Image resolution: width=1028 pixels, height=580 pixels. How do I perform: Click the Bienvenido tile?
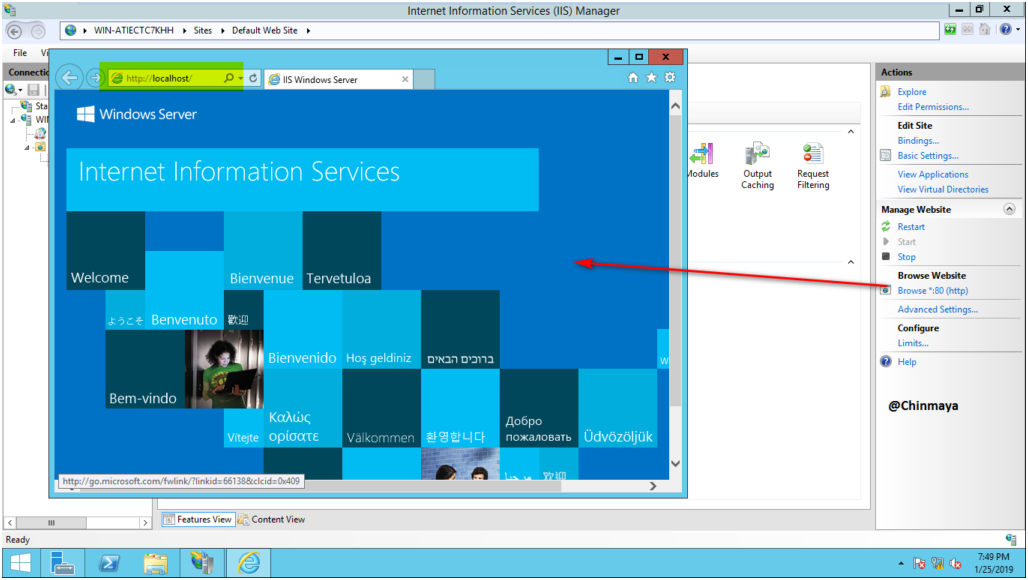(x=302, y=329)
